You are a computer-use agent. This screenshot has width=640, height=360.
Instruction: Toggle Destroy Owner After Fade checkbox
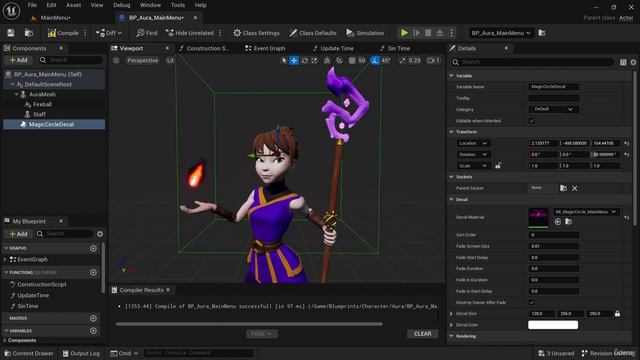coord(531,302)
